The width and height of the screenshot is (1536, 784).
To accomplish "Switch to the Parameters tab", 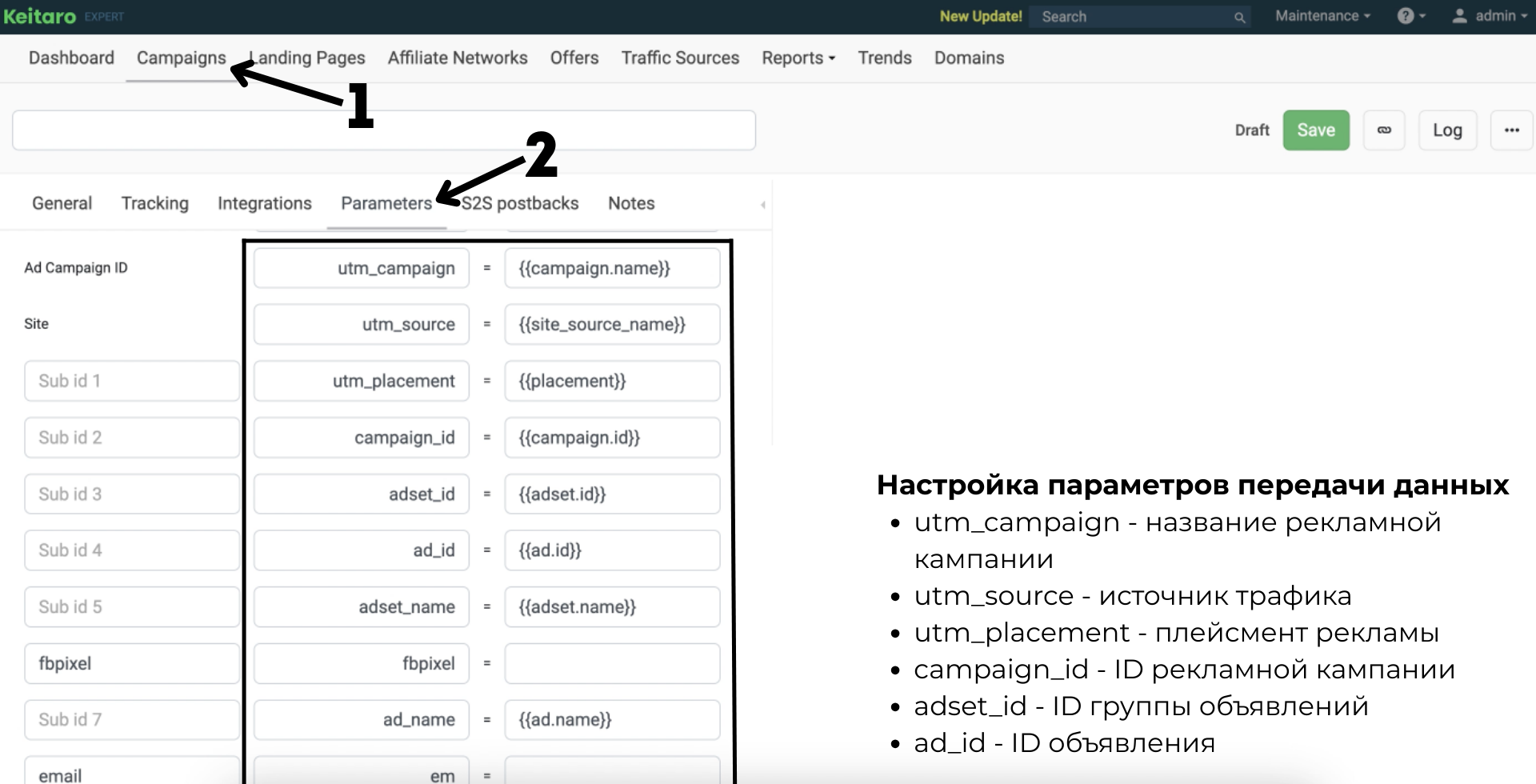I will [x=386, y=203].
